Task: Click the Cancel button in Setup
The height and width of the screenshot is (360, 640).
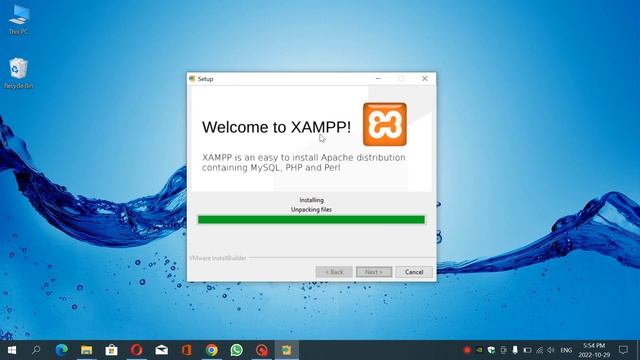Action: [414, 272]
